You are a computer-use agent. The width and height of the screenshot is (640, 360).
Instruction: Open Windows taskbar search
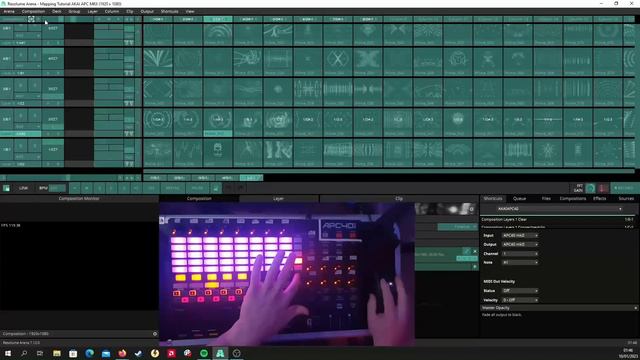pos(24,353)
